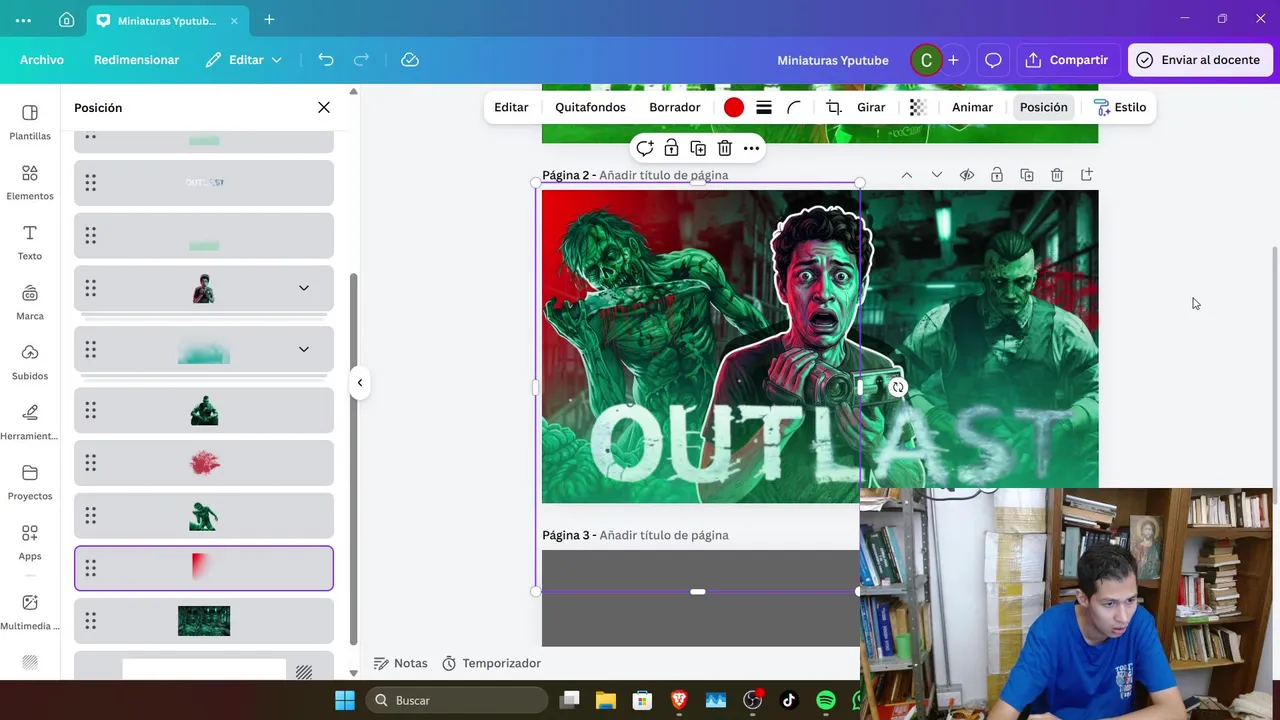Open a new browser tab
Image resolution: width=1280 pixels, height=720 pixels.
(269, 20)
